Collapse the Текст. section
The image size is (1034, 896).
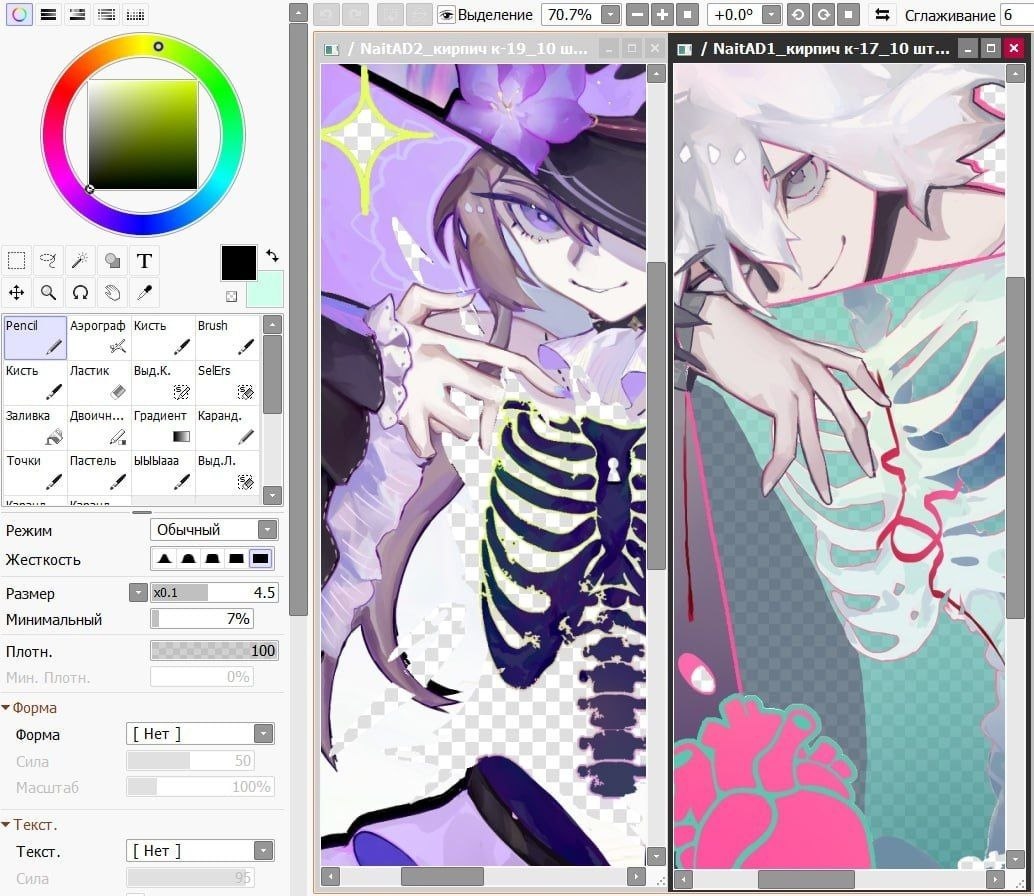[x=6, y=825]
